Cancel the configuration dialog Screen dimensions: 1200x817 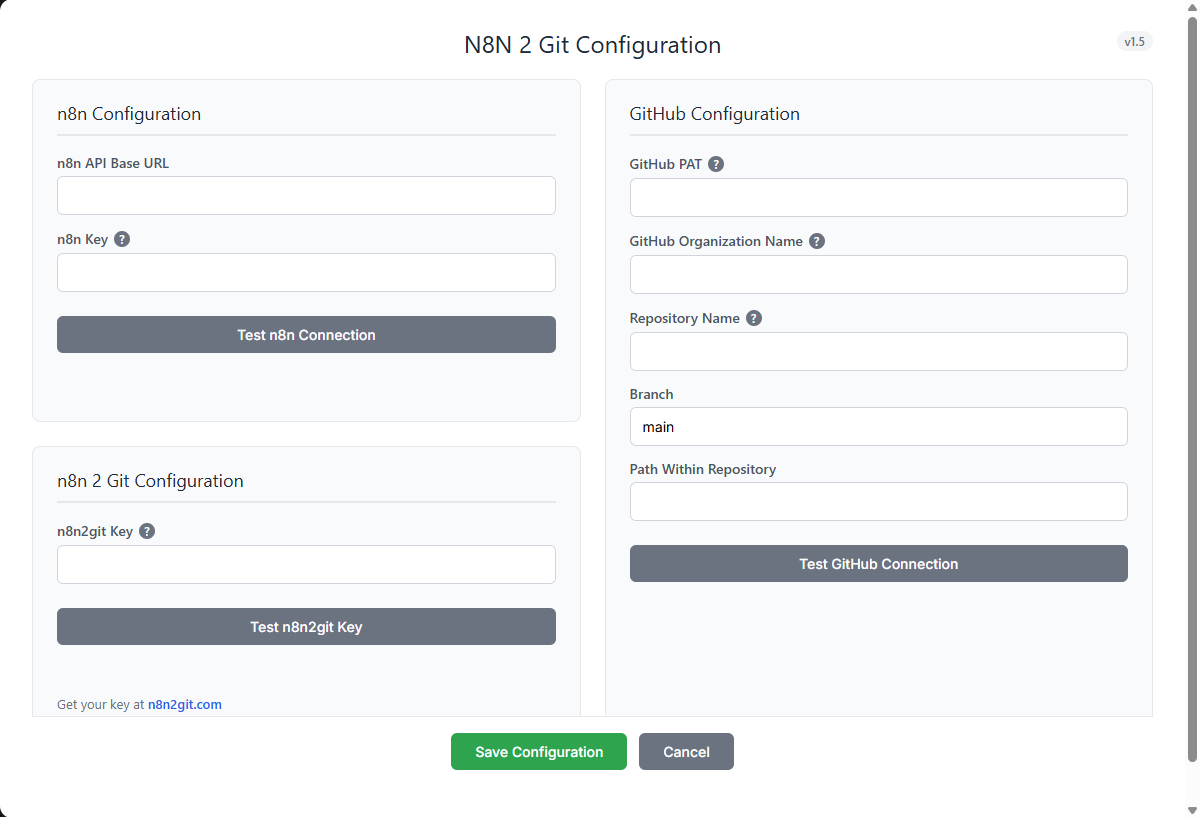pos(686,752)
